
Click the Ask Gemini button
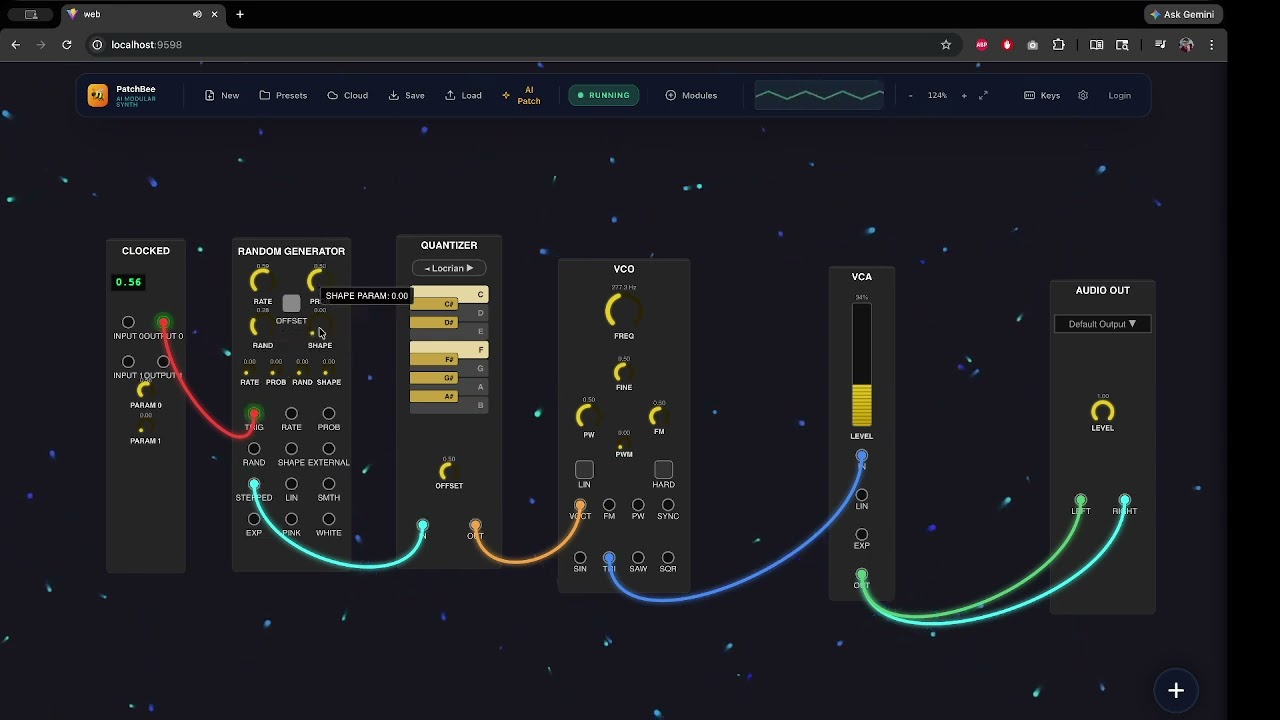tap(1183, 14)
